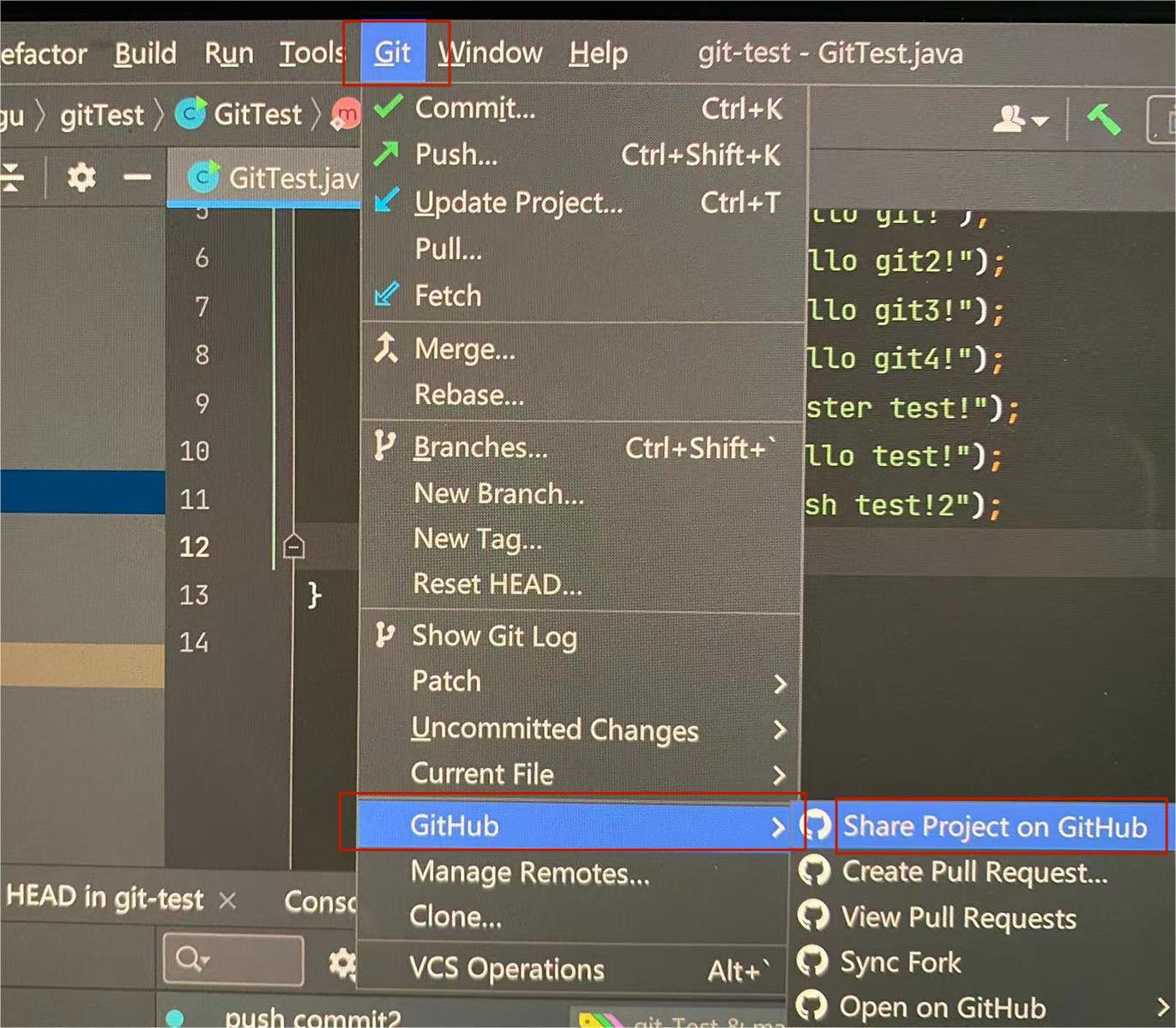The image size is (1176, 1028).
Task: Select Update Project... menu entry
Action: [x=583, y=203]
